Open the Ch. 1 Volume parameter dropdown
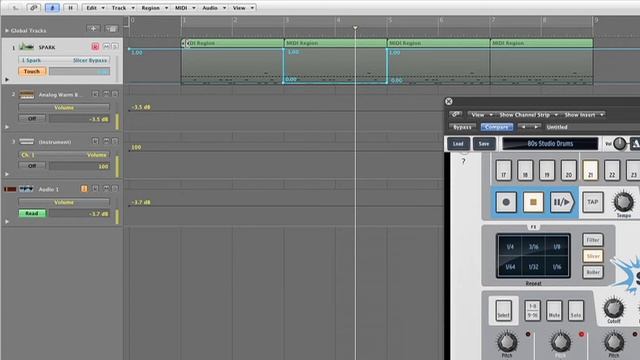Screen dimensions: 640x360 coord(64,155)
